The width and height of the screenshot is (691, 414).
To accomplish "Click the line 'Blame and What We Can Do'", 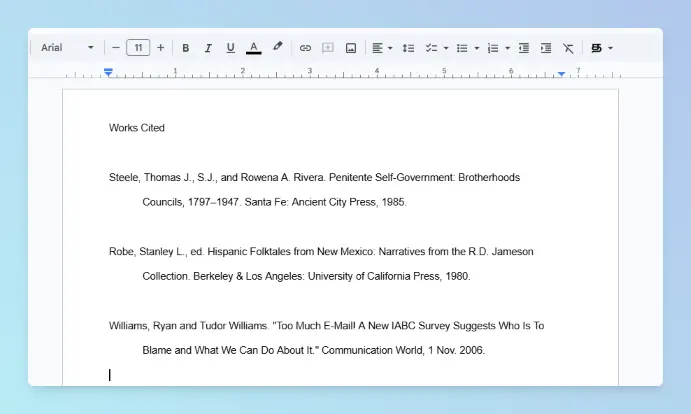I will (313, 350).
